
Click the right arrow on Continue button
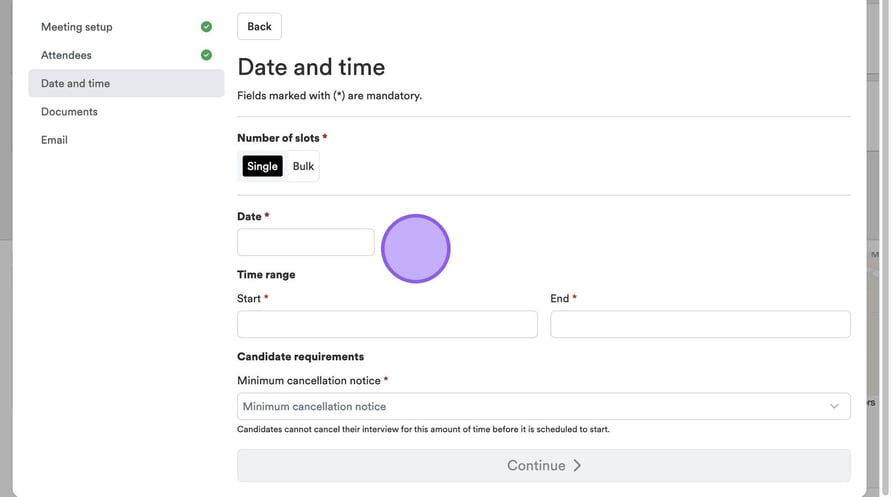point(577,465)
